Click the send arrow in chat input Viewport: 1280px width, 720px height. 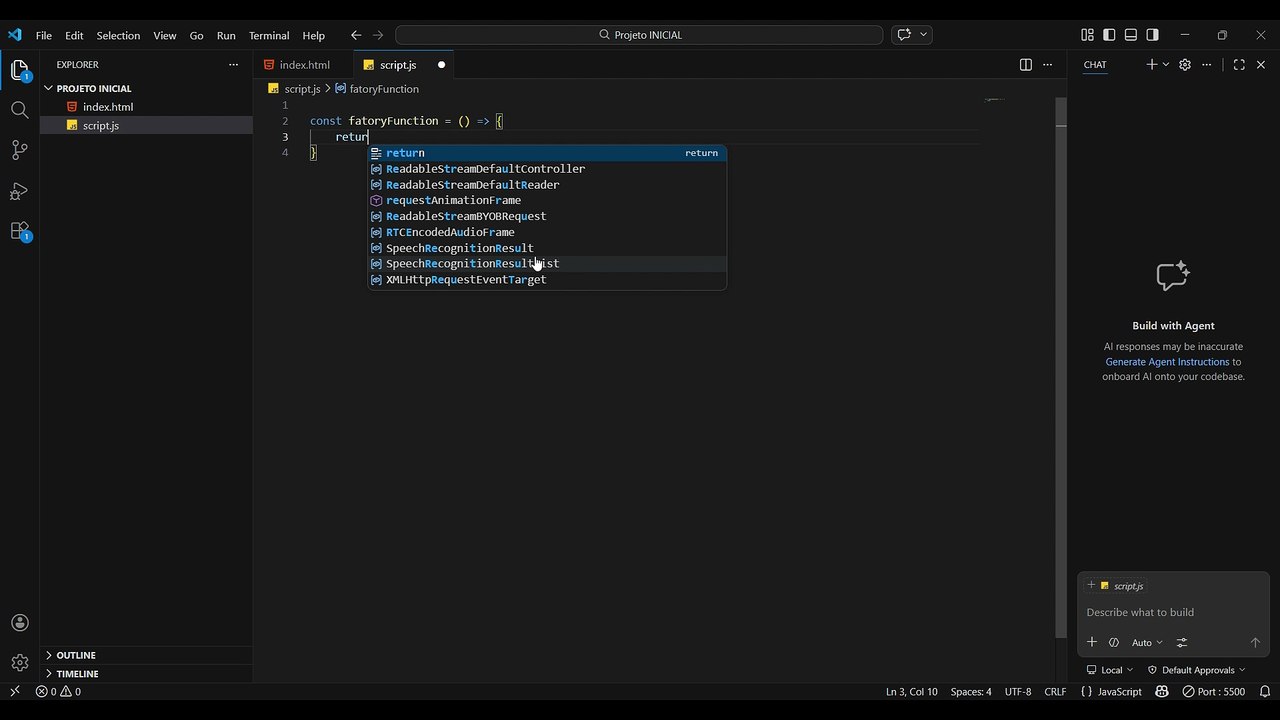coord(1255,642)
